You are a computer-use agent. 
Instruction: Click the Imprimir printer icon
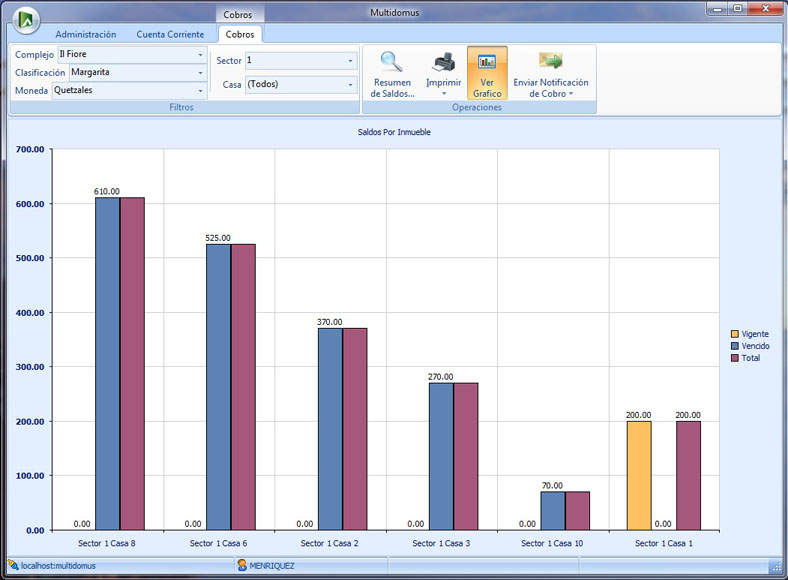(443, 63)
